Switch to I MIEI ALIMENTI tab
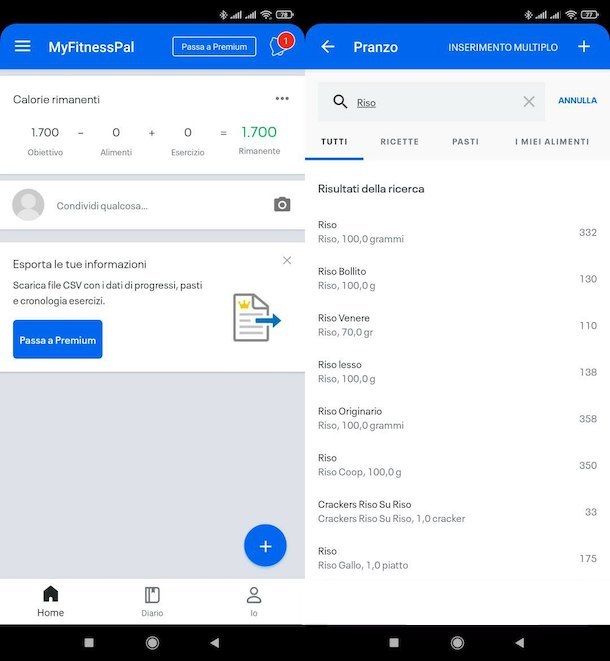 [552, 142]
